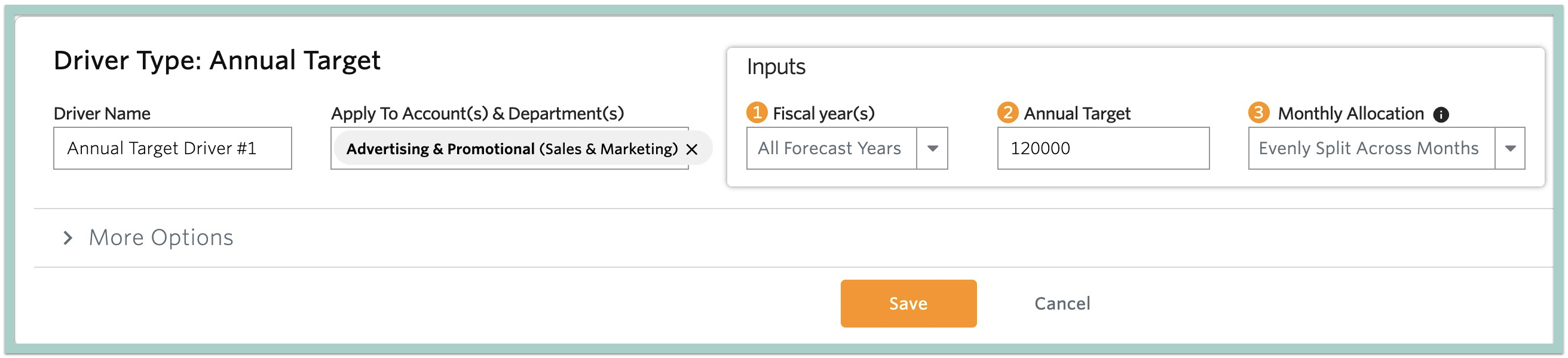This screenshot has width=1568, height=358.
Task: Click the step 3 orange number badge
Action: point(1258,112)
